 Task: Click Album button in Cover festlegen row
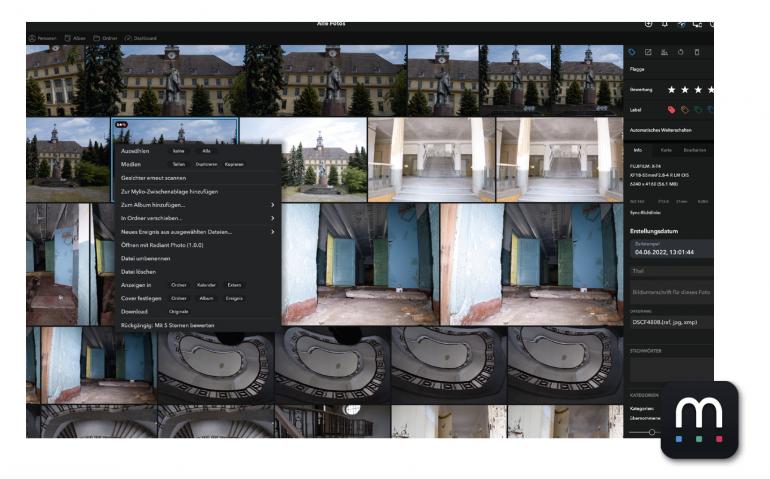[x=206, y=298]
